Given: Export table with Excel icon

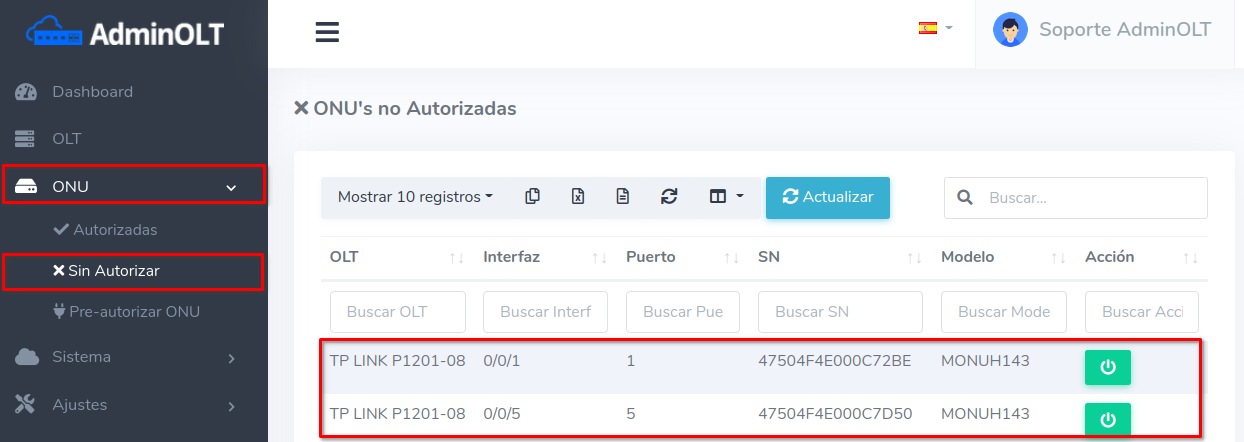Looking at the screenshot, I should 578,197.
